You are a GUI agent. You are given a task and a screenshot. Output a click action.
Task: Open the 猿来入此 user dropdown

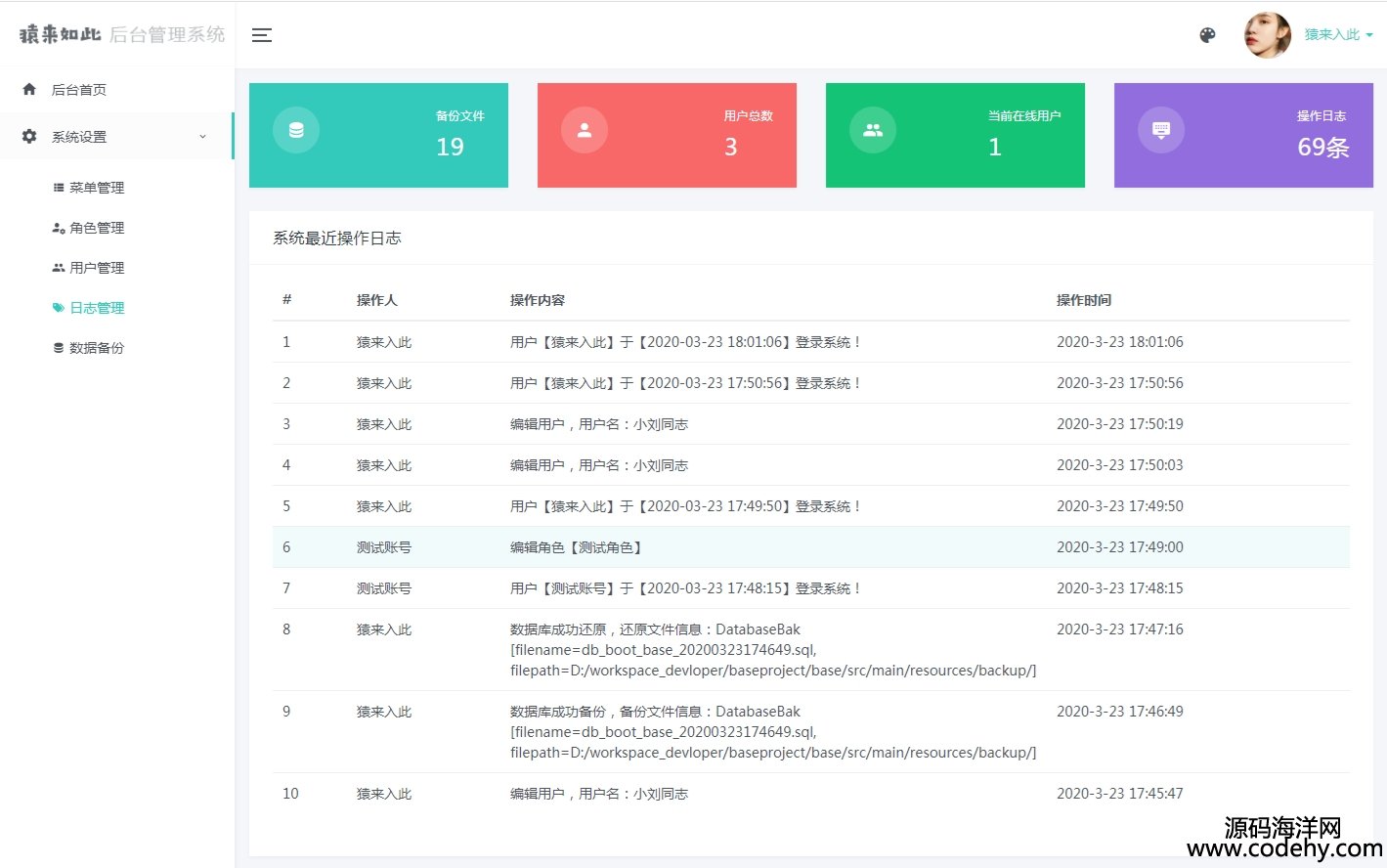[x=1338, y=34]
